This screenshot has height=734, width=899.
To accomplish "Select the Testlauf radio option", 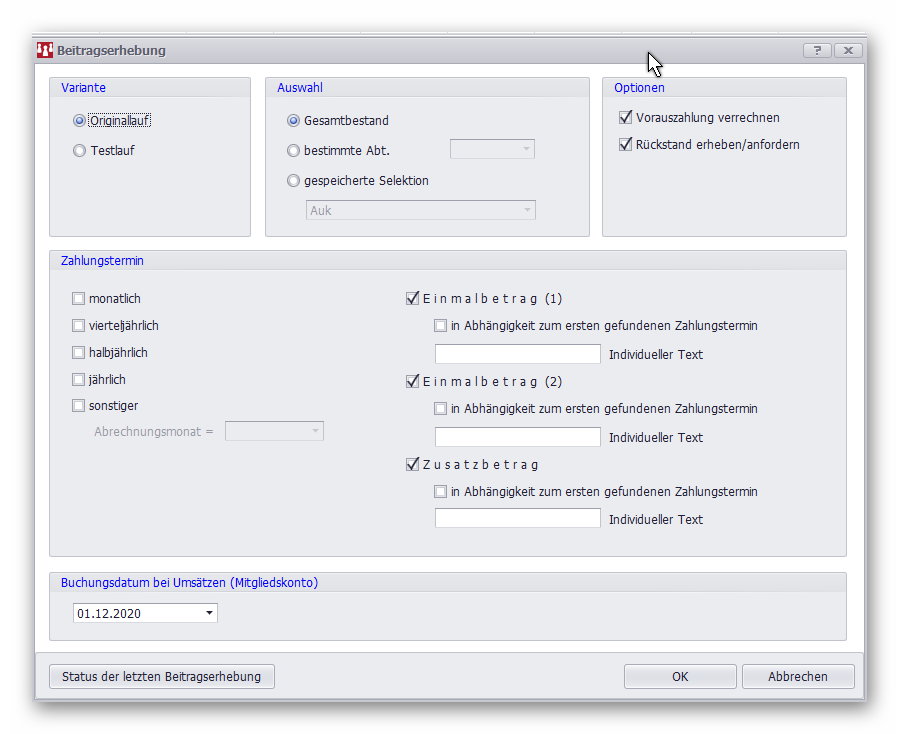I will pyautogui.click(x=80, y=151).
